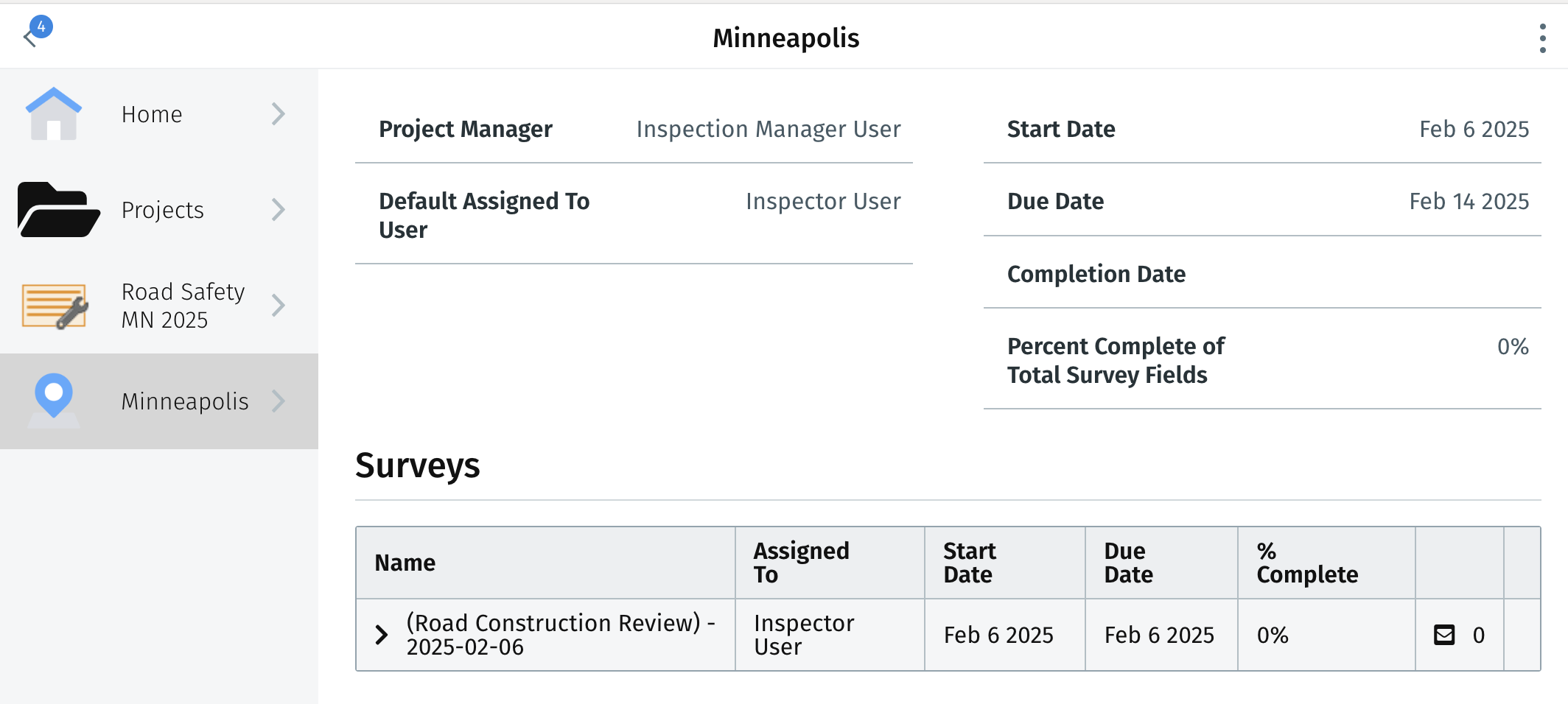The image size is (1568, 704).
Task: Select the Projects menu item
Action: pyautogui.click(x=159, y=210)
